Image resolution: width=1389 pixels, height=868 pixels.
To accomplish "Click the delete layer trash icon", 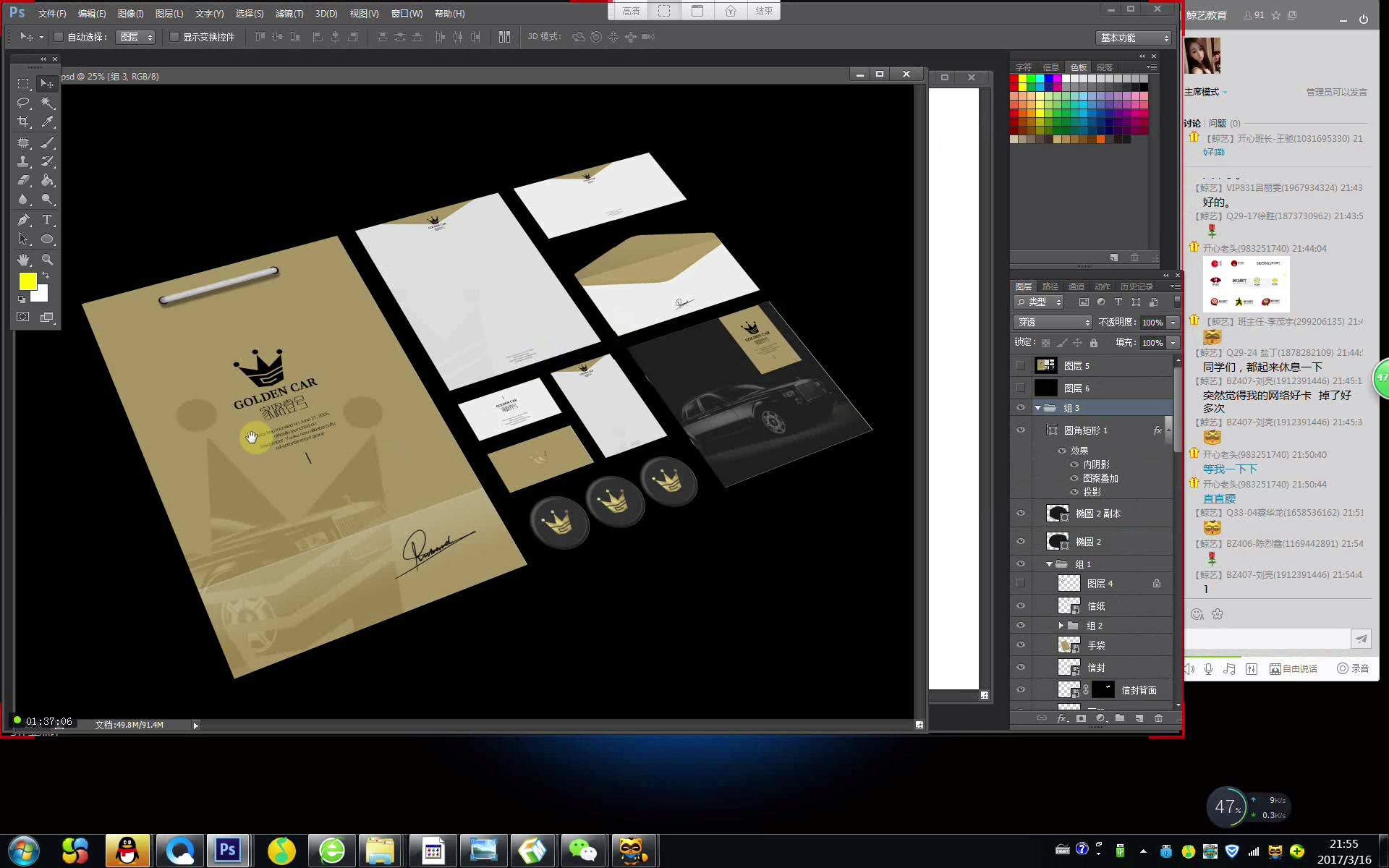I will click(1158, 718).
